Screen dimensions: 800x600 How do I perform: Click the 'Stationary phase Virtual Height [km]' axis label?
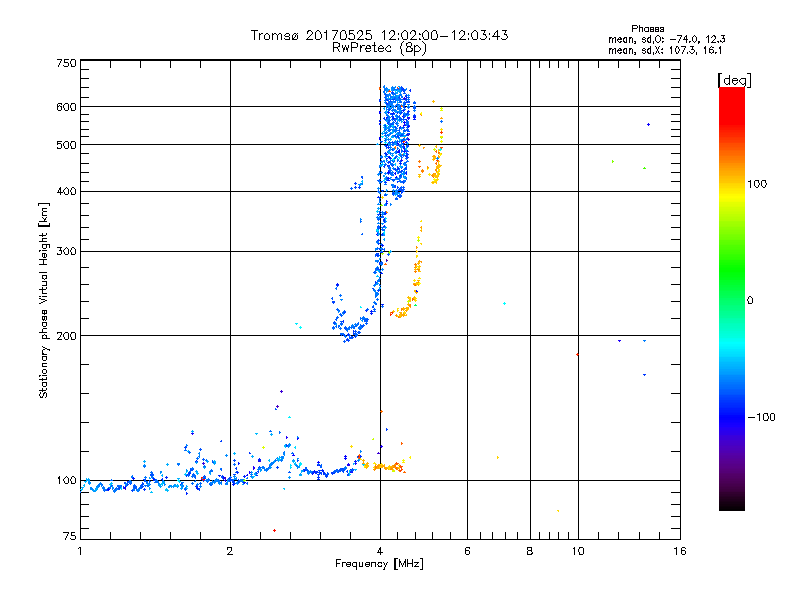[43, 300]
